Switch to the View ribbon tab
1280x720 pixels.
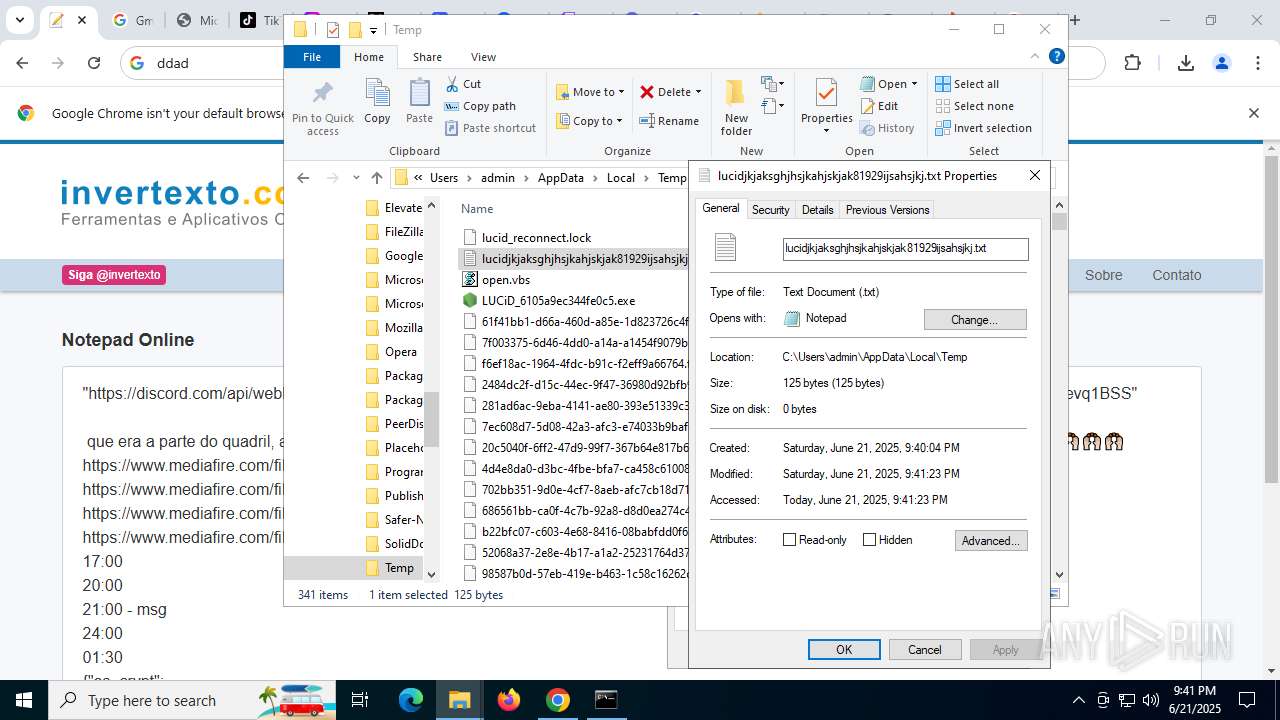pyautogui.click(x=483, y=57)
